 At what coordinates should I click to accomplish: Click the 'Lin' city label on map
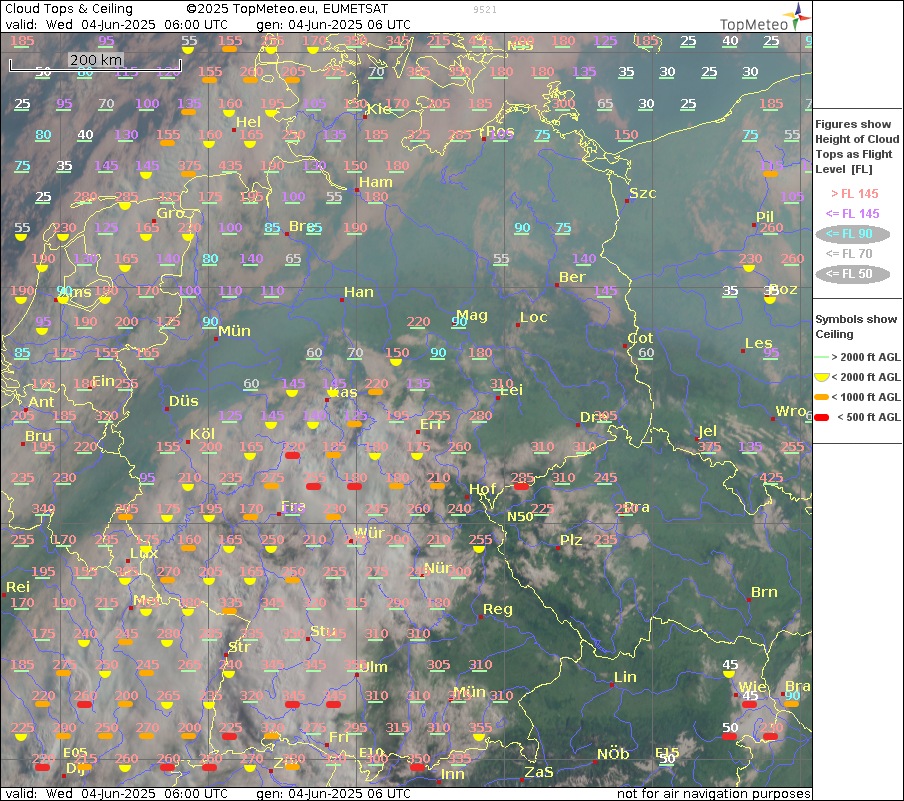pyautogui.click(x=625, y=677)
